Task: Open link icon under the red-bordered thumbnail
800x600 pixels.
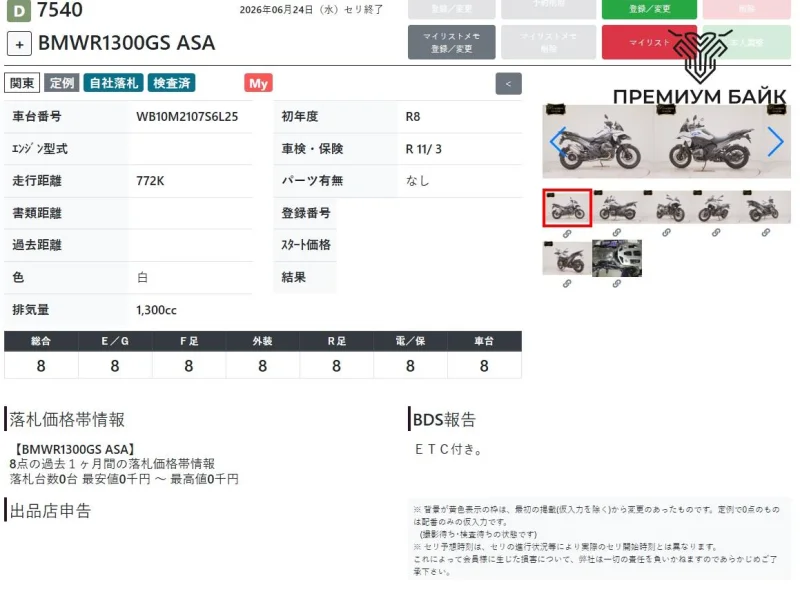Action: tap(567, 234)
